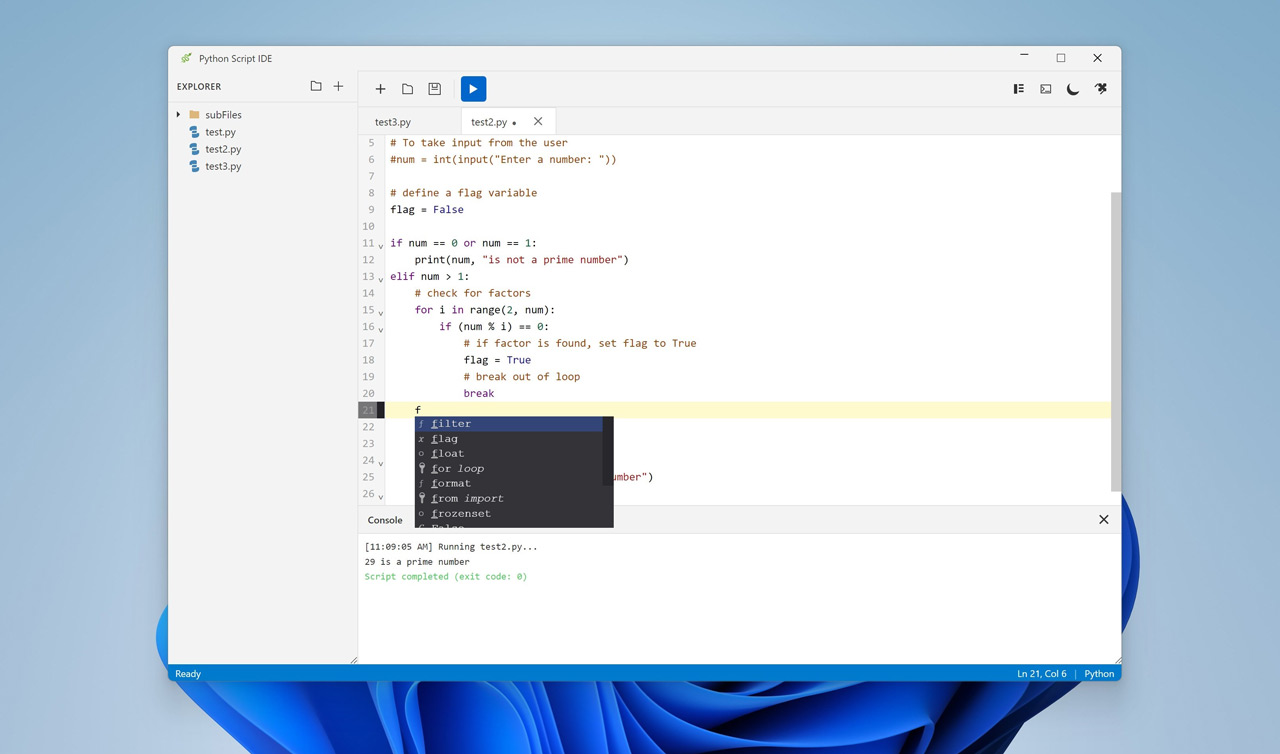Select the subFiles folder
Screen dimensions: 1280x754
tap(223, 115)
